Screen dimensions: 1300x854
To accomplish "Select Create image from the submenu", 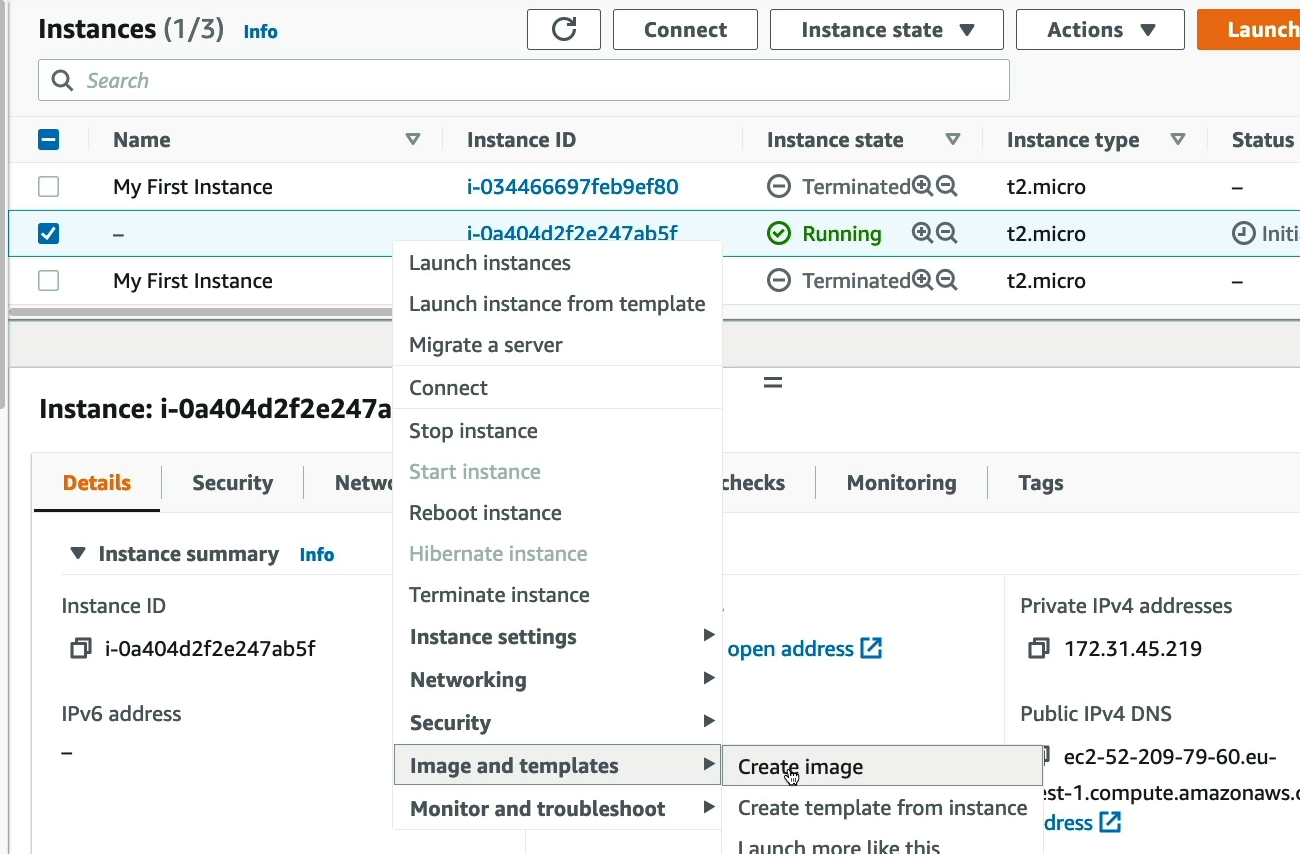I will point(800,767).
